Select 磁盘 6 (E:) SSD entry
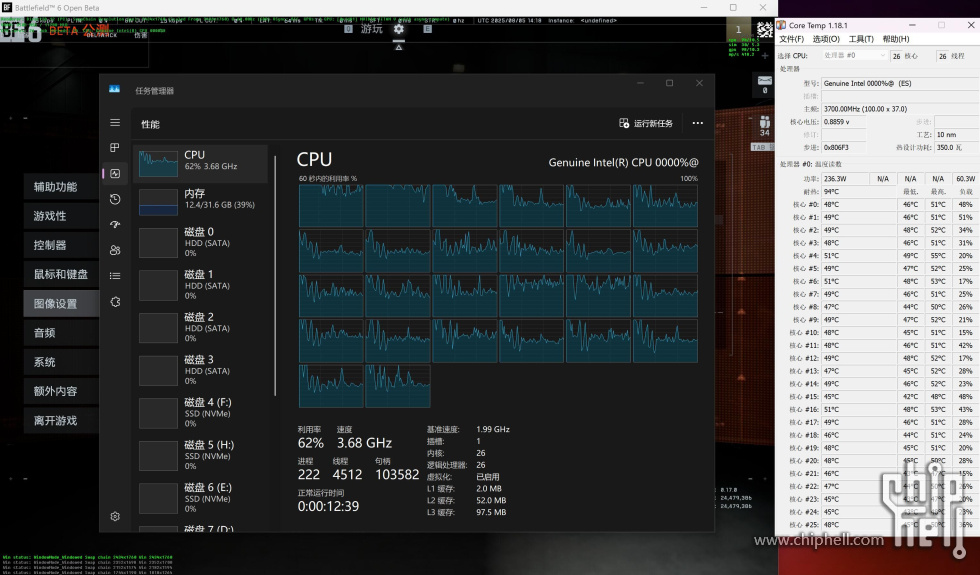Screen dimensions: 980x575 pos(200,497)
